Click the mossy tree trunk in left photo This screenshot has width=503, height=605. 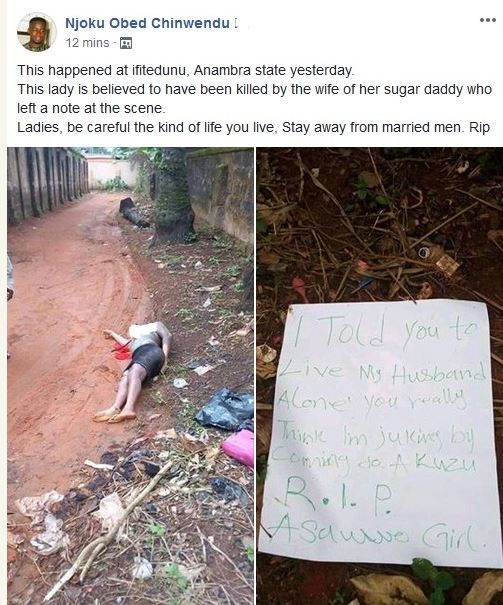pyautogui.click(x=173, y=195)
